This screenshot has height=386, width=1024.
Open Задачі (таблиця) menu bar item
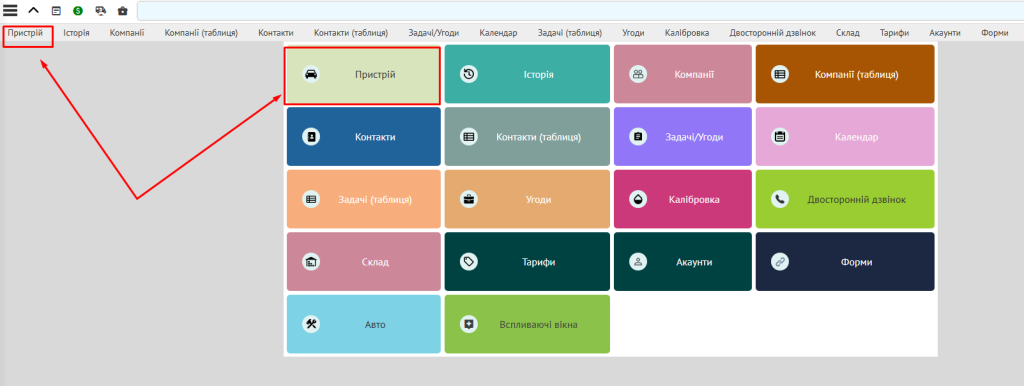[x=570, y=33]
